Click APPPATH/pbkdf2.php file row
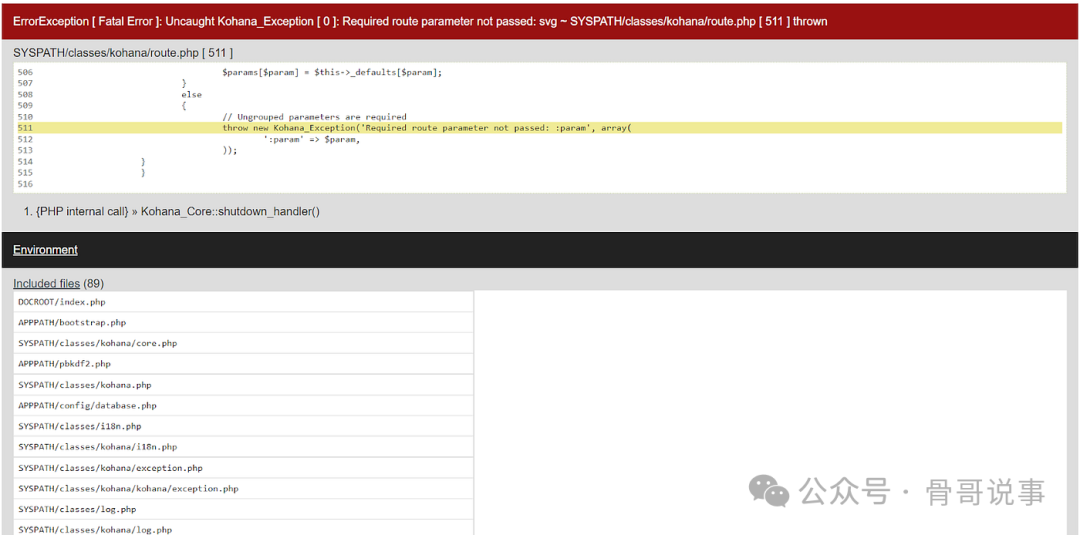 [x=243, y=364]
